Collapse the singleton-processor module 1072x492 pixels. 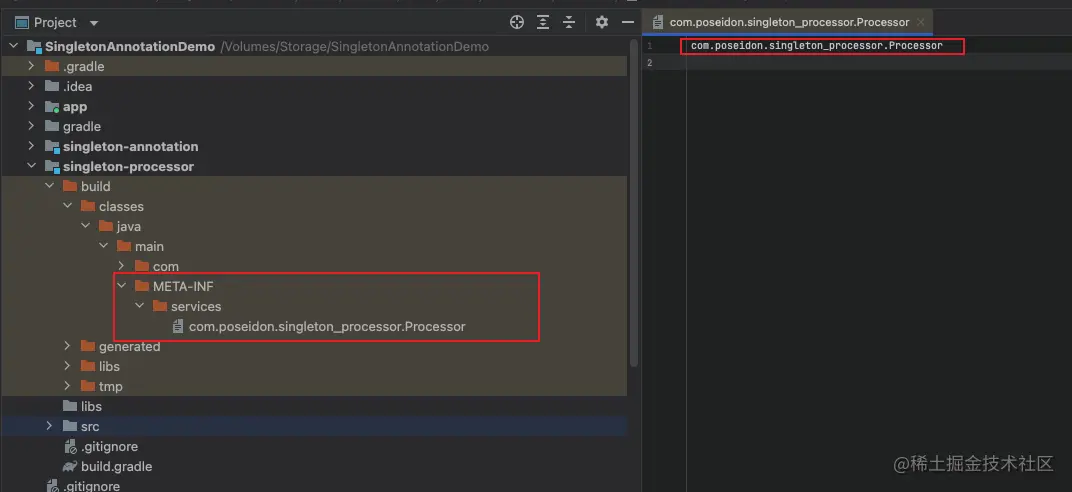[31, 167]
